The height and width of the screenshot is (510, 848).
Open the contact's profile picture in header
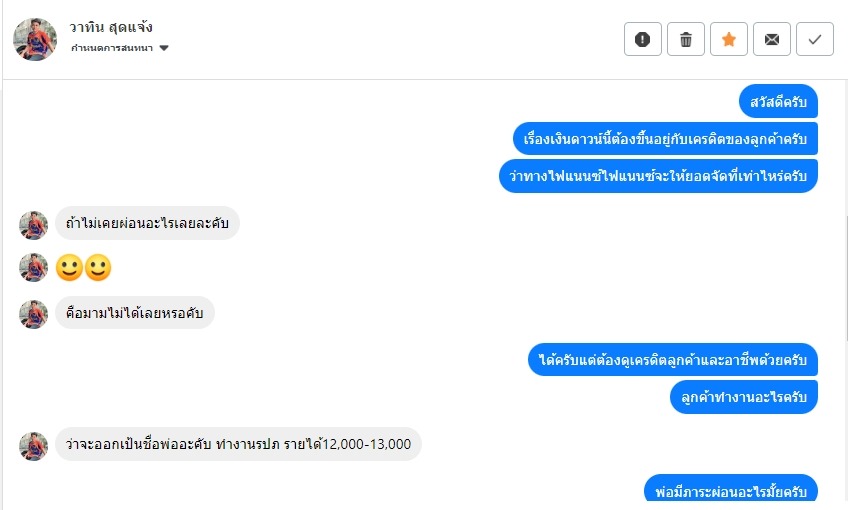(35, 39)
